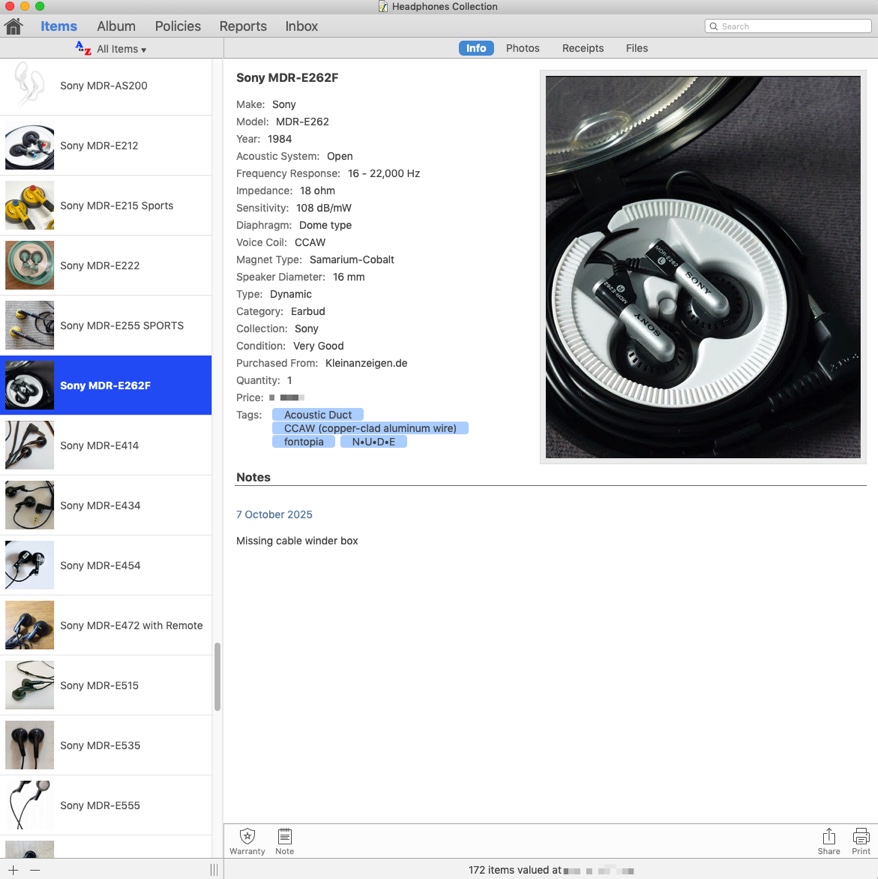Switch to the Files tab

click(636, 48)
